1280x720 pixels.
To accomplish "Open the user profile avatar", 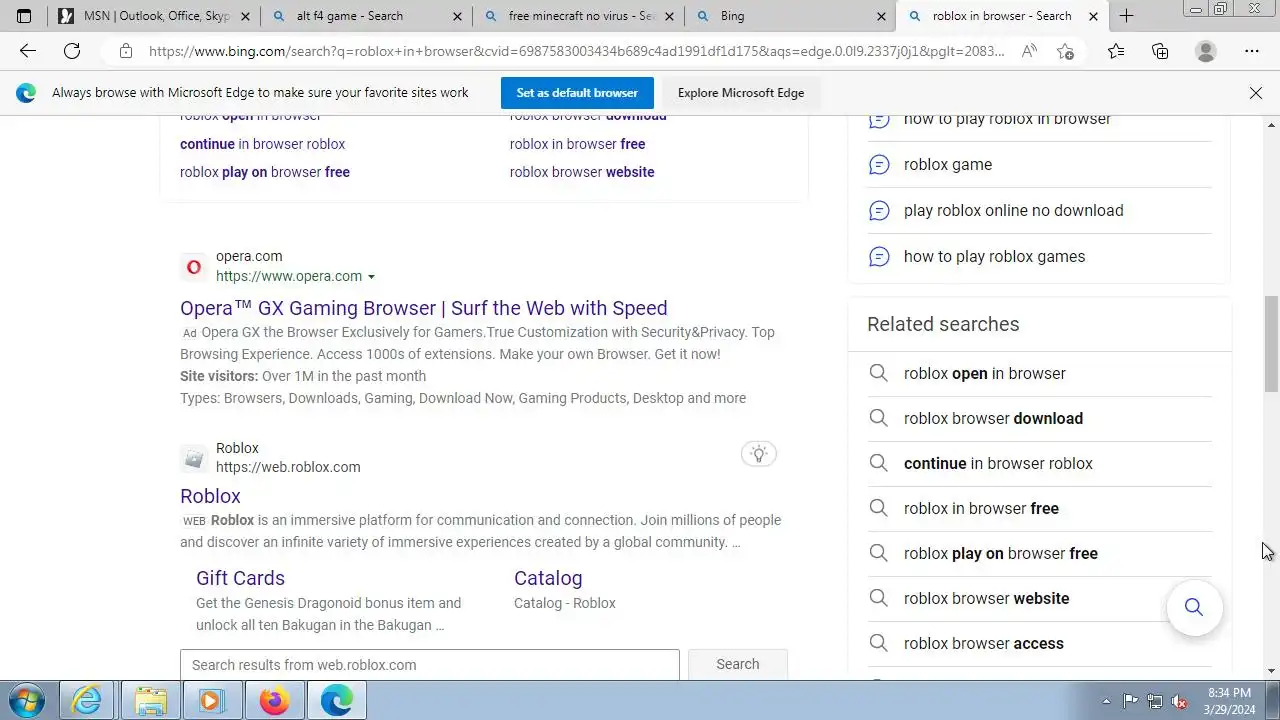I will [1206, 51].
